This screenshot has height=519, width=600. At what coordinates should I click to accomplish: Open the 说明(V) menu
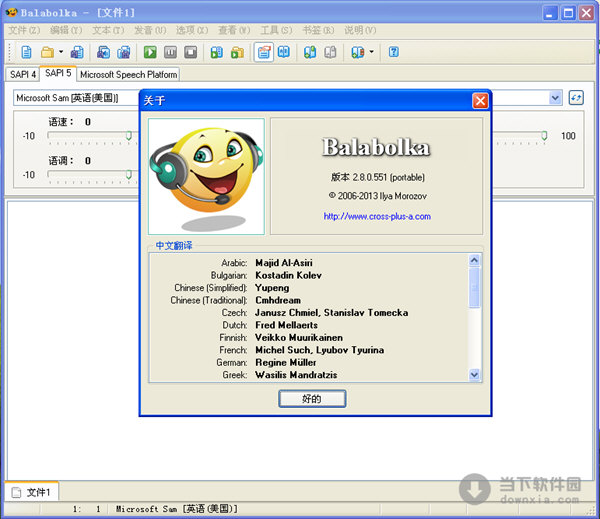click(x=360, y=30)
